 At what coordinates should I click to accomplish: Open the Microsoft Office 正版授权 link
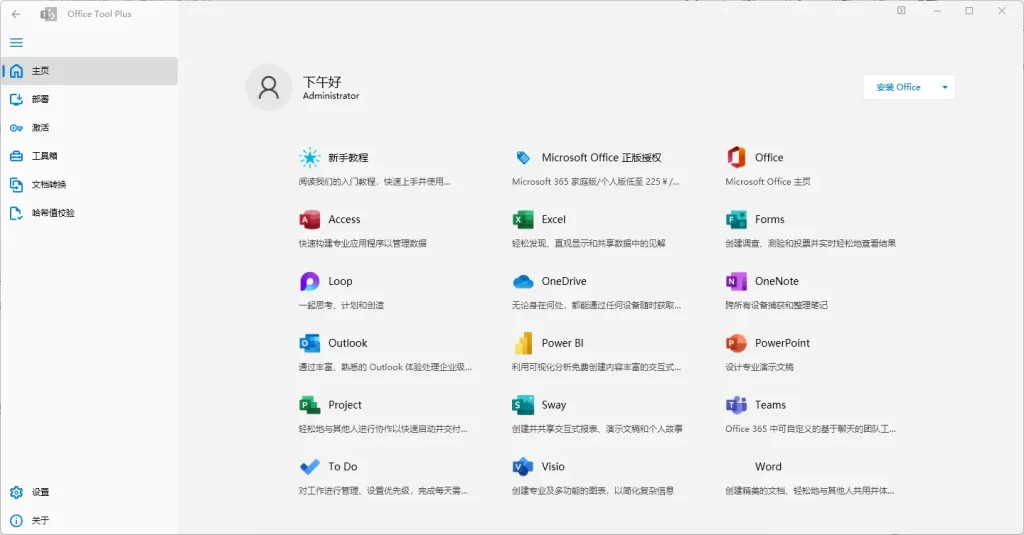(601, 157)
